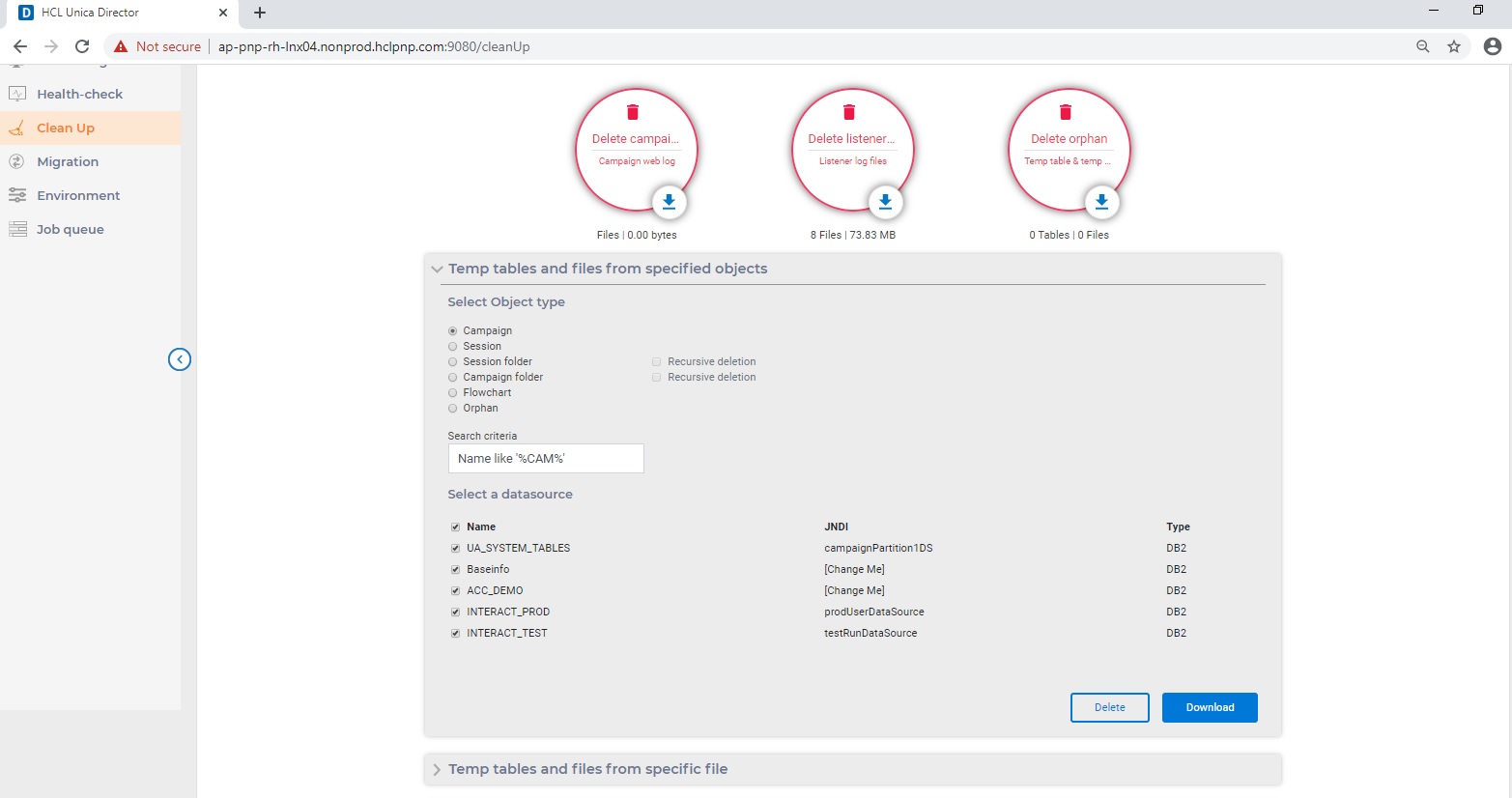Select the Campaign folder radio option
Viewport: 1512px width, 798px height.
453,378
